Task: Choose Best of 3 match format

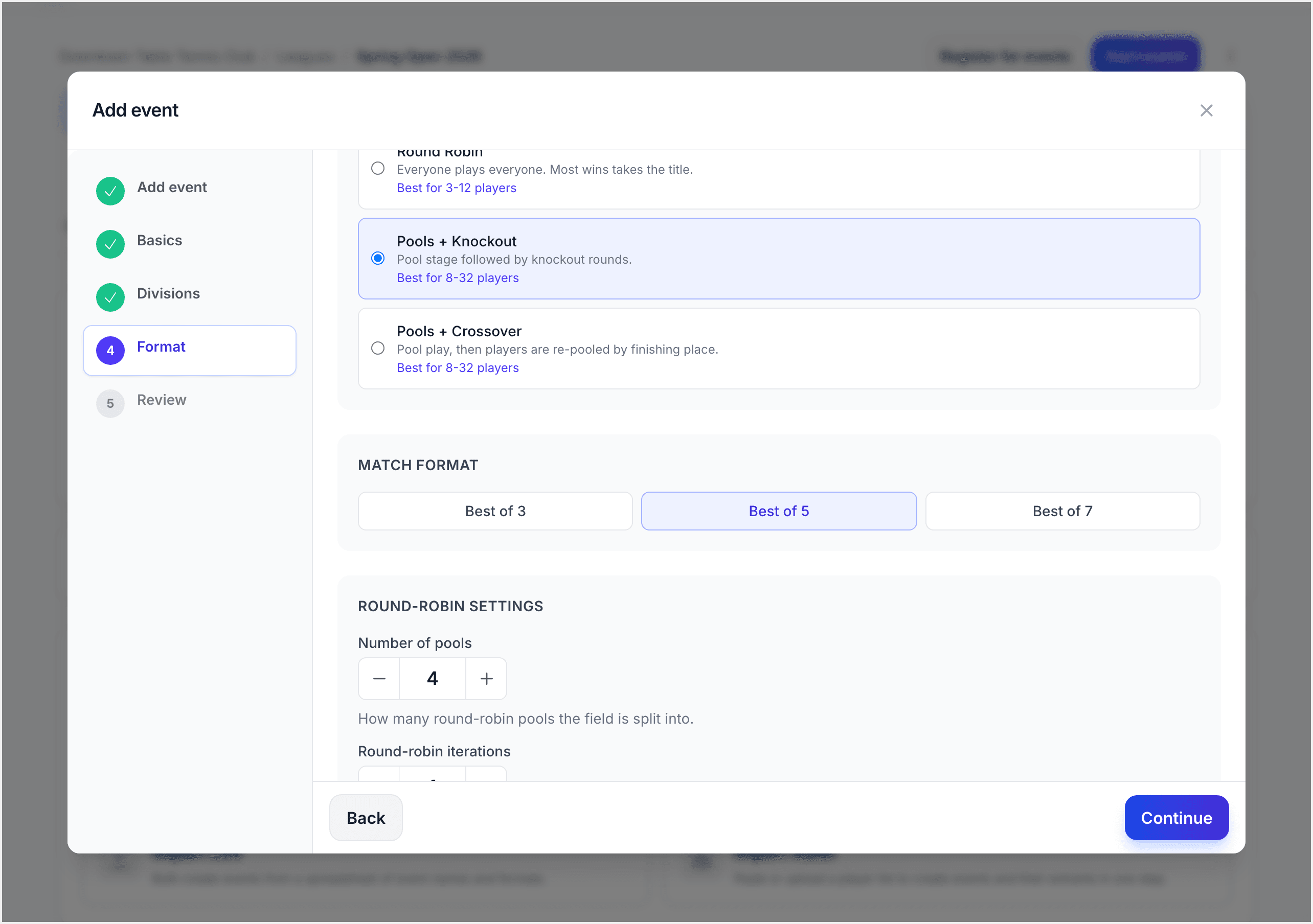Action: tap(495, 511)
